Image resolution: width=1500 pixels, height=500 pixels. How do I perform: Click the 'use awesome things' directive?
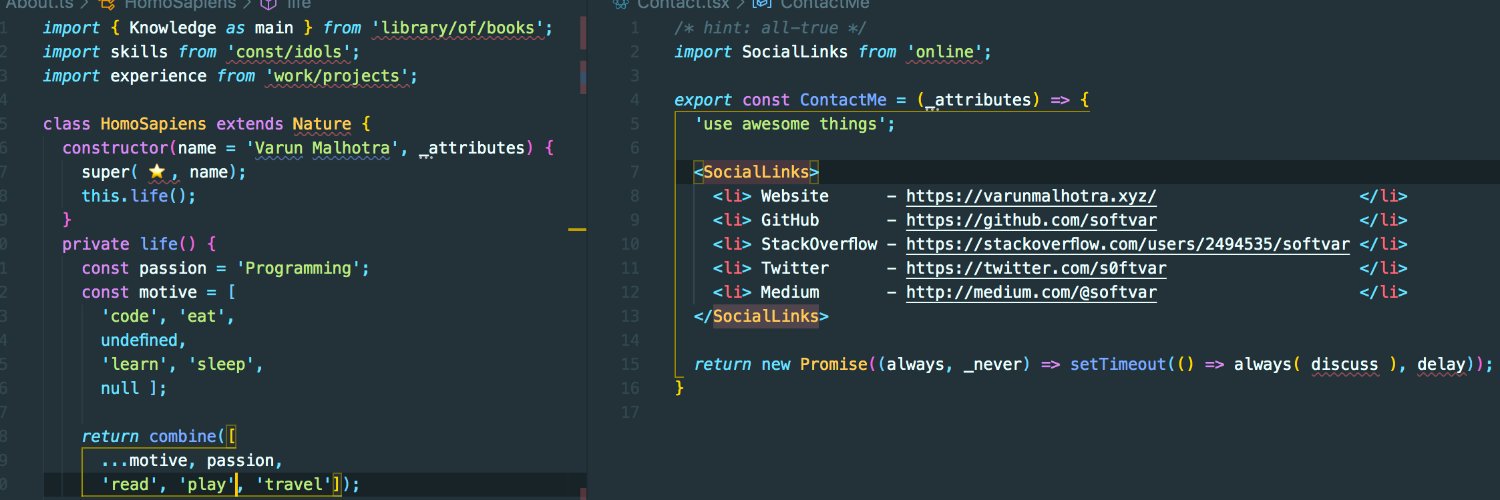tap(791, 124)
